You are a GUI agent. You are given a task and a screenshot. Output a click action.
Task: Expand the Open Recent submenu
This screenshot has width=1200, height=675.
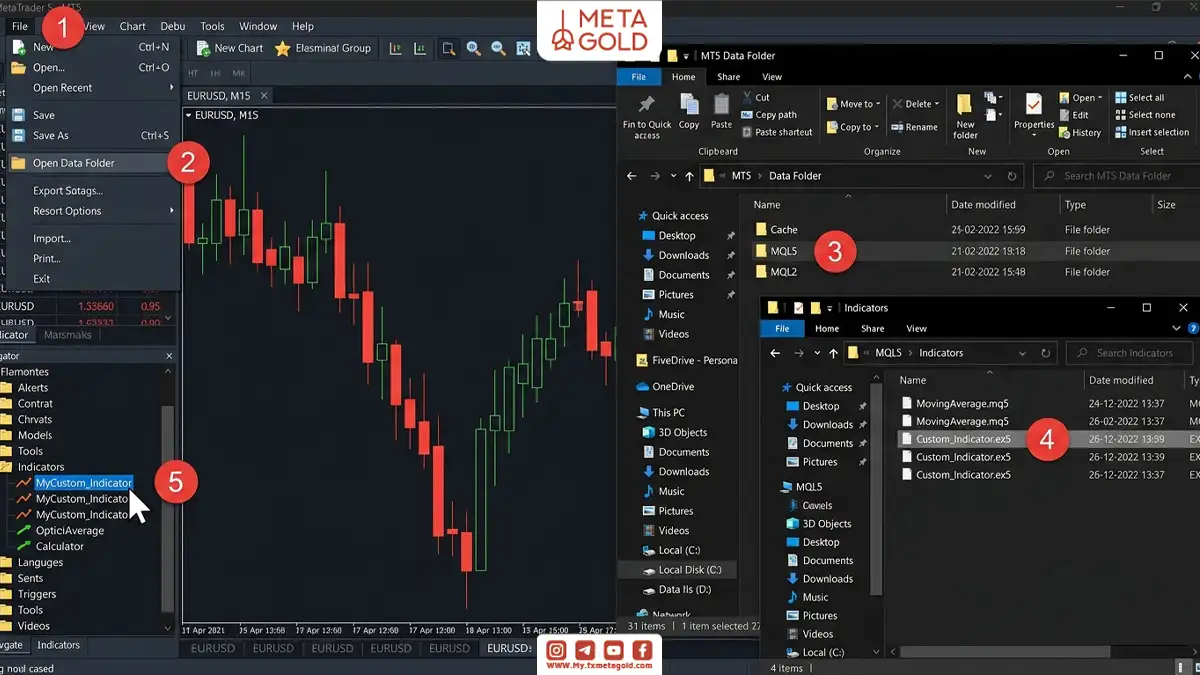pos(172,88)
